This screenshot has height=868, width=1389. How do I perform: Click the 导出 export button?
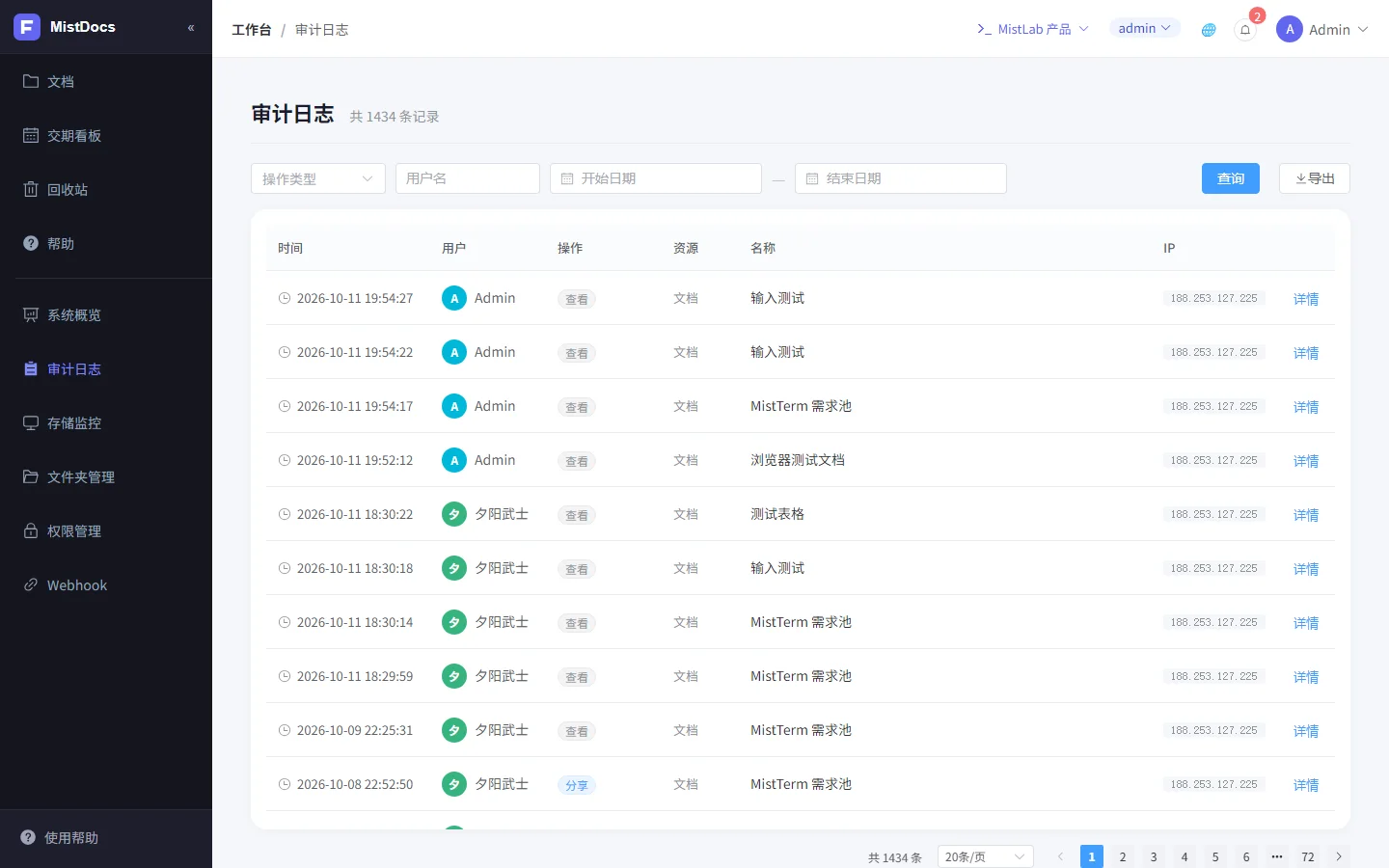click(x=1315, y=178)
